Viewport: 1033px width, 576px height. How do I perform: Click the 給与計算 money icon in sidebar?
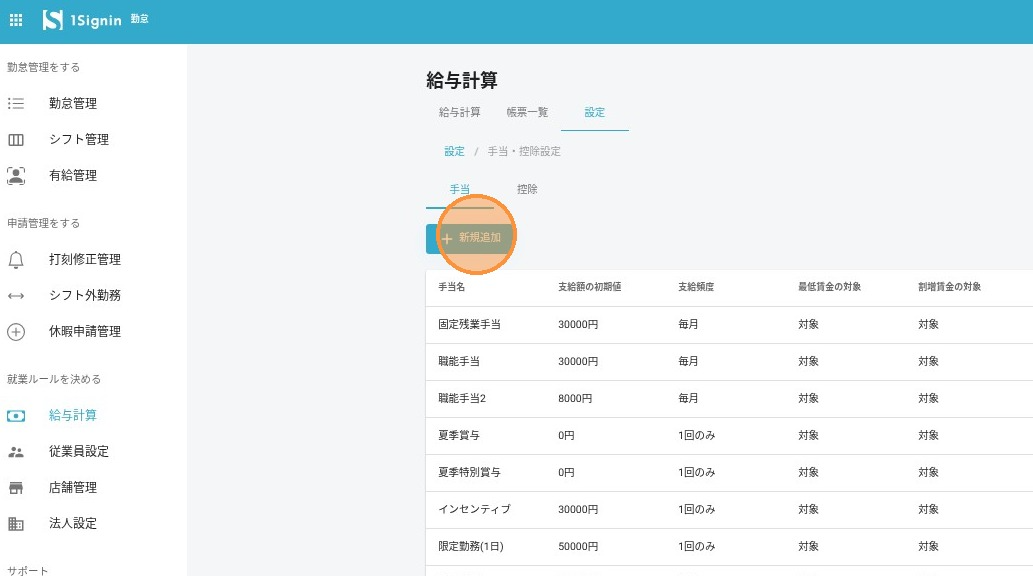(16, 416)
